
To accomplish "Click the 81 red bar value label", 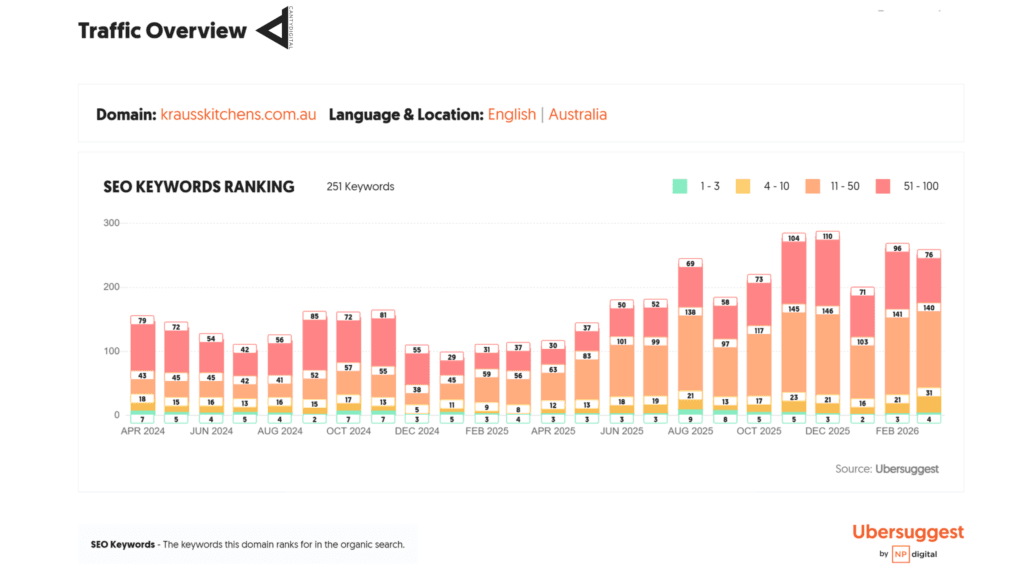I will pos(383,315).
